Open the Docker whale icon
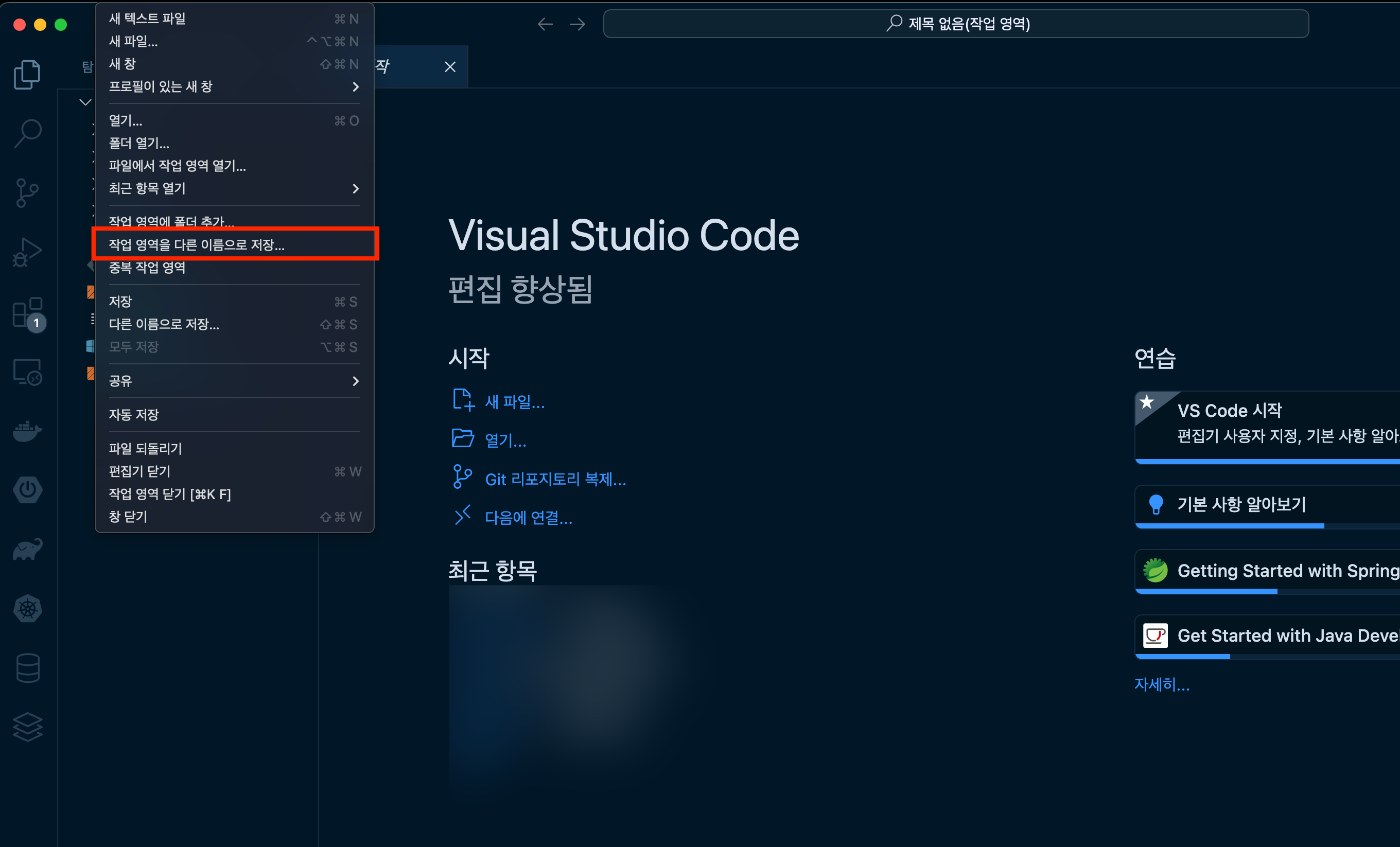This screenshot has width=1400, height=847. coord(27,431)
